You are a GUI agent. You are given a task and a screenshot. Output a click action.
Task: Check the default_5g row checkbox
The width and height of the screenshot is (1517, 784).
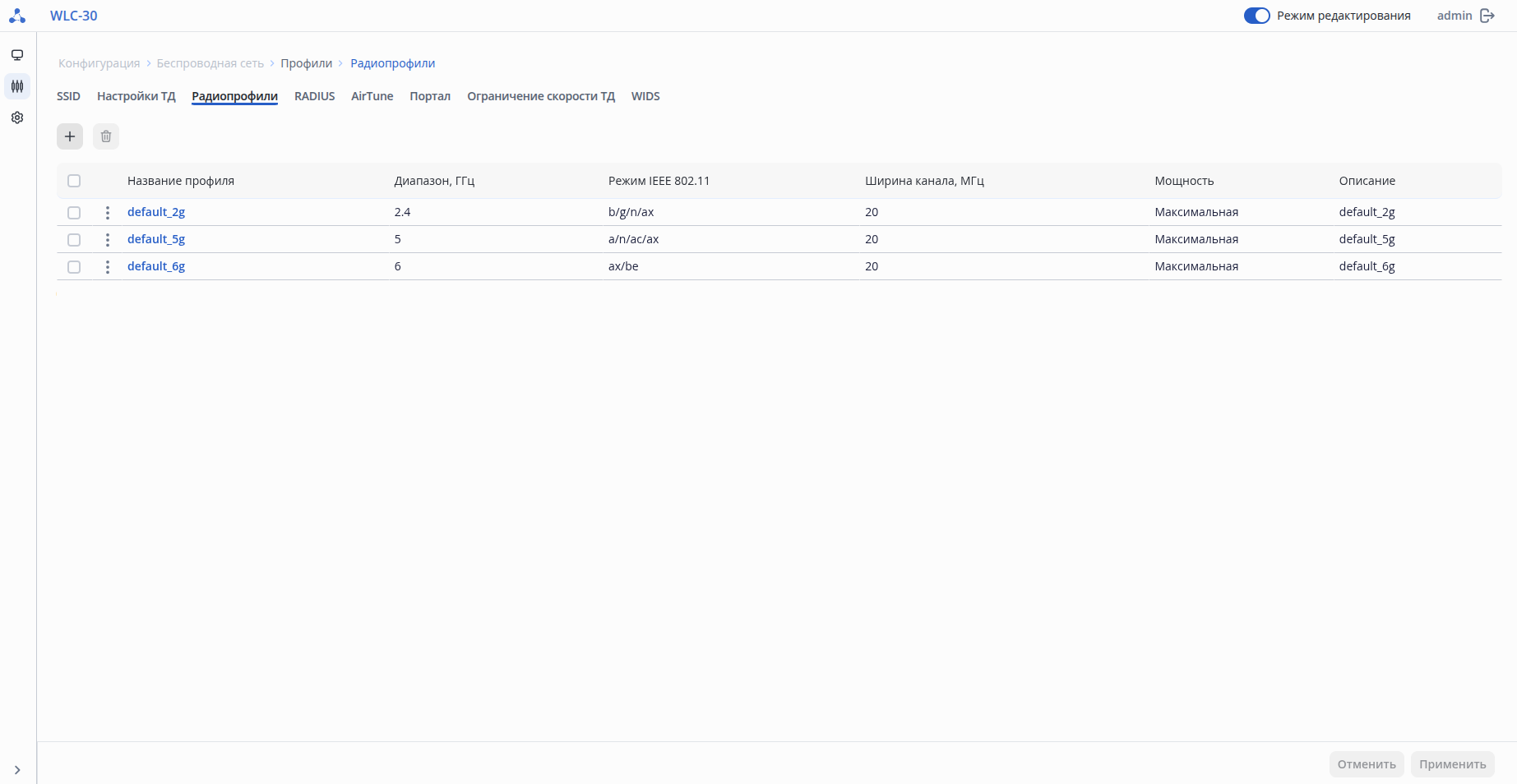tap(74, 240)
